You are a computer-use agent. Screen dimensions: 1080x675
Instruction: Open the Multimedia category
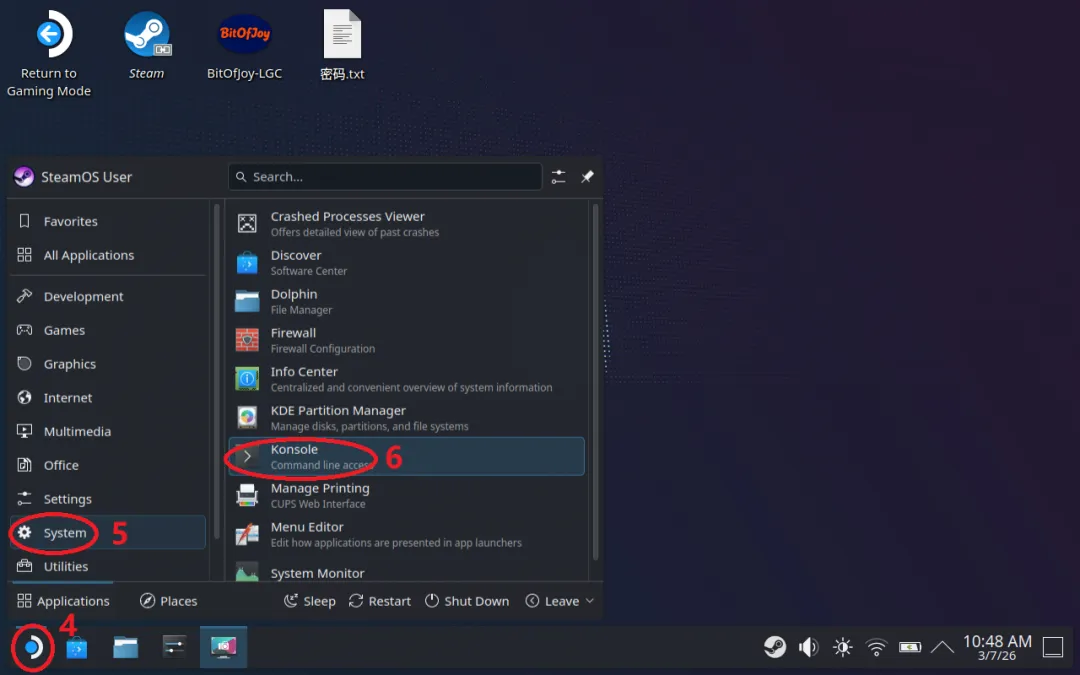[108, 431]
